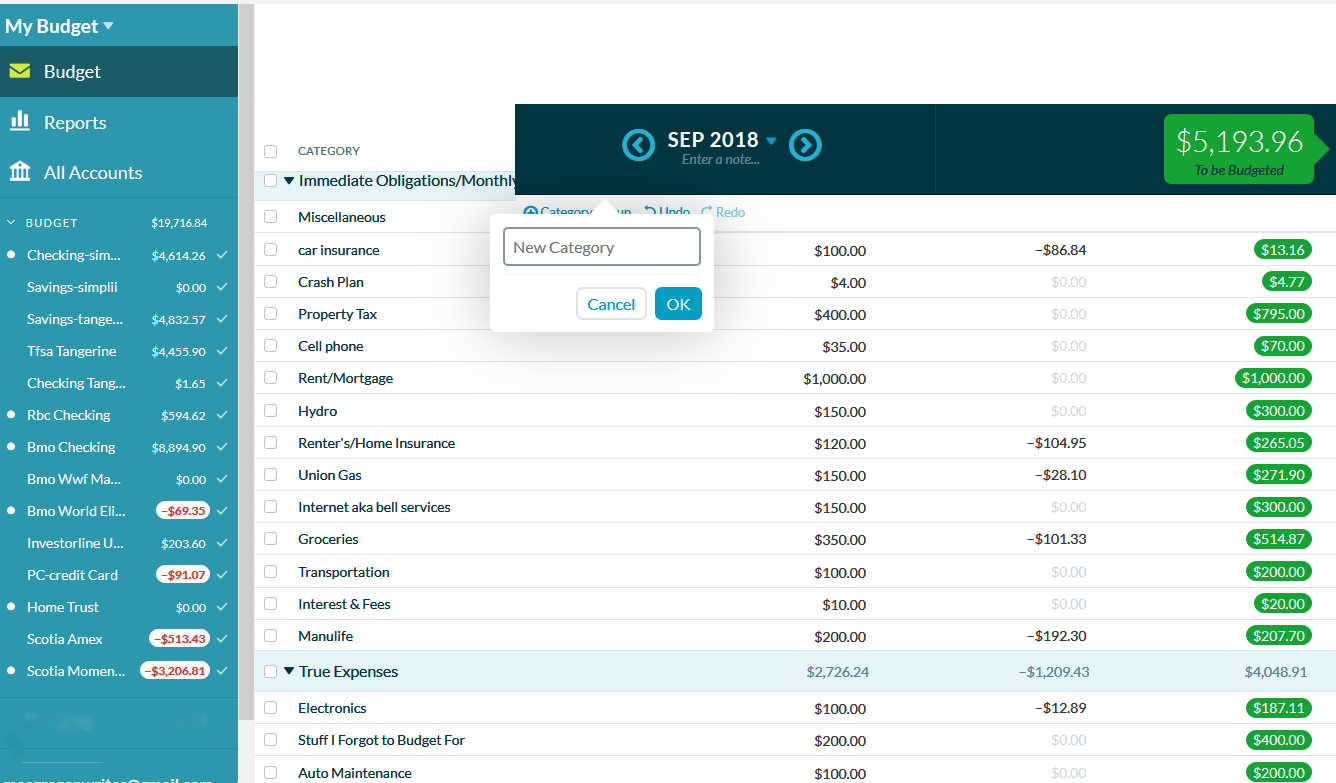Click checkmark next to Checking-sim account
The height and width of the screenshot is (783, 1336).
pyautogui.click(x=222, y=255)
